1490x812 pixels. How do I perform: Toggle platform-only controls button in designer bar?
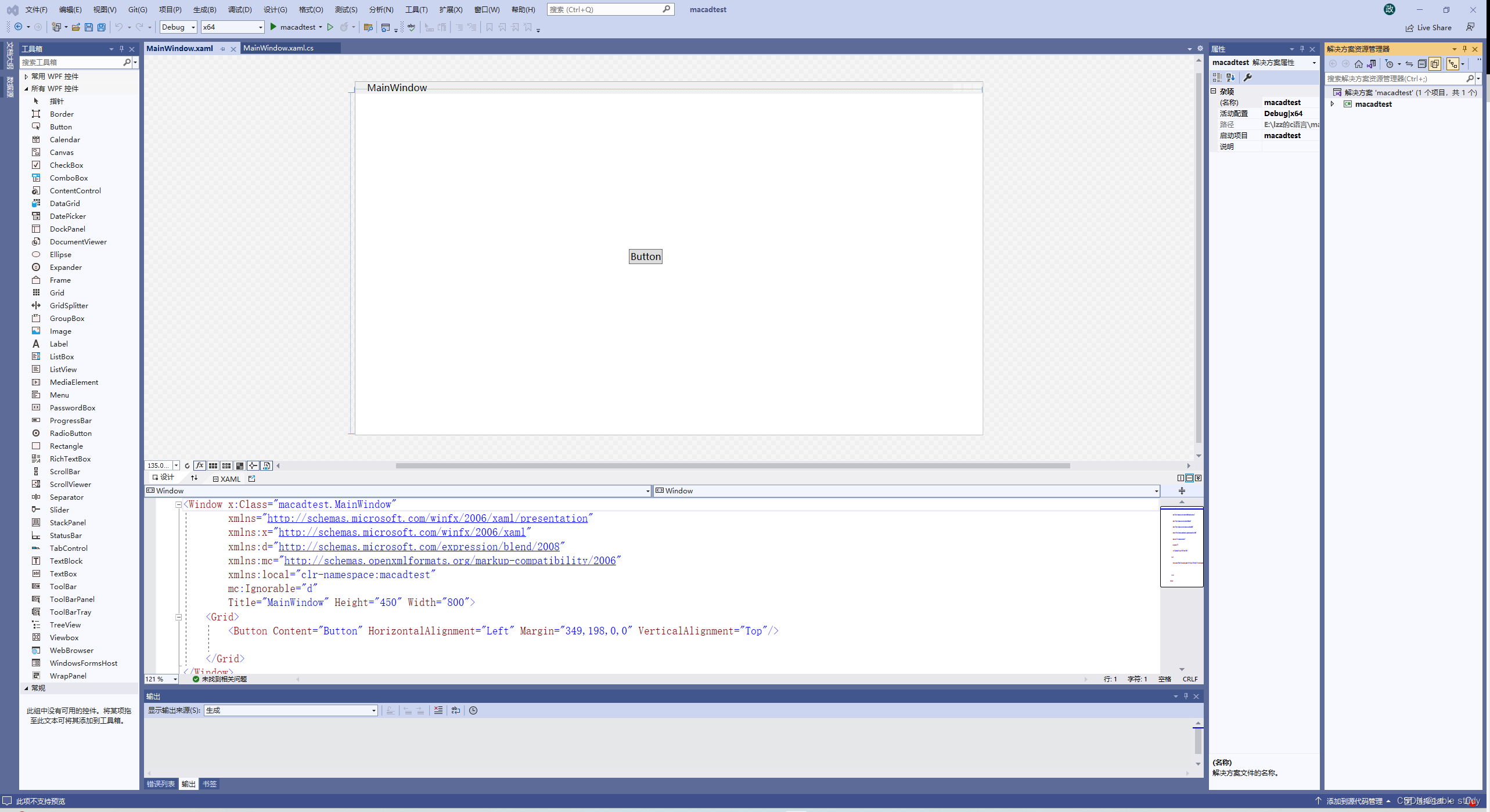coord(267,465)
